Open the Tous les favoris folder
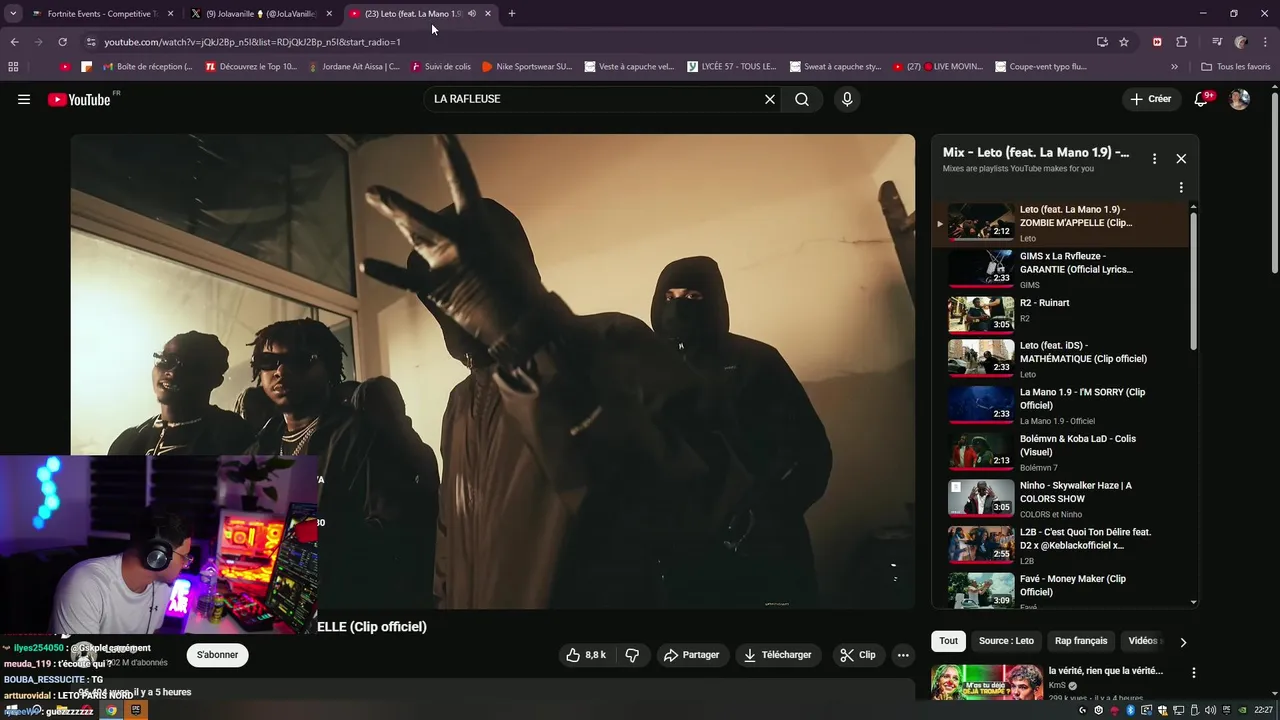 pos(1236,67)
